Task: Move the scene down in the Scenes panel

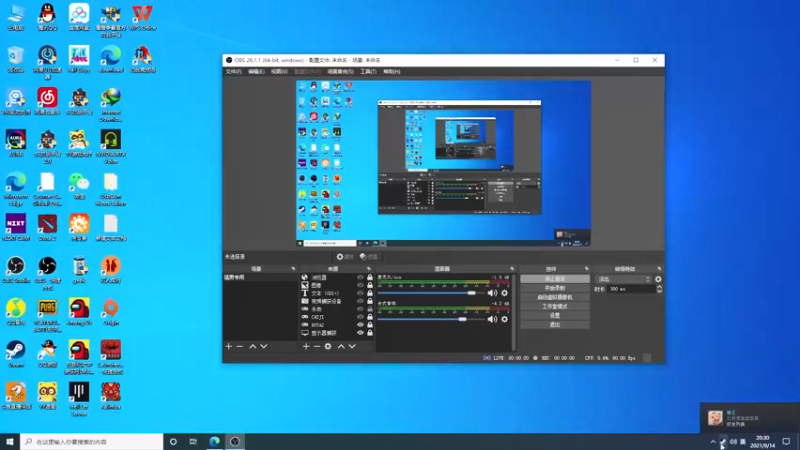Action: coord(264,346)
